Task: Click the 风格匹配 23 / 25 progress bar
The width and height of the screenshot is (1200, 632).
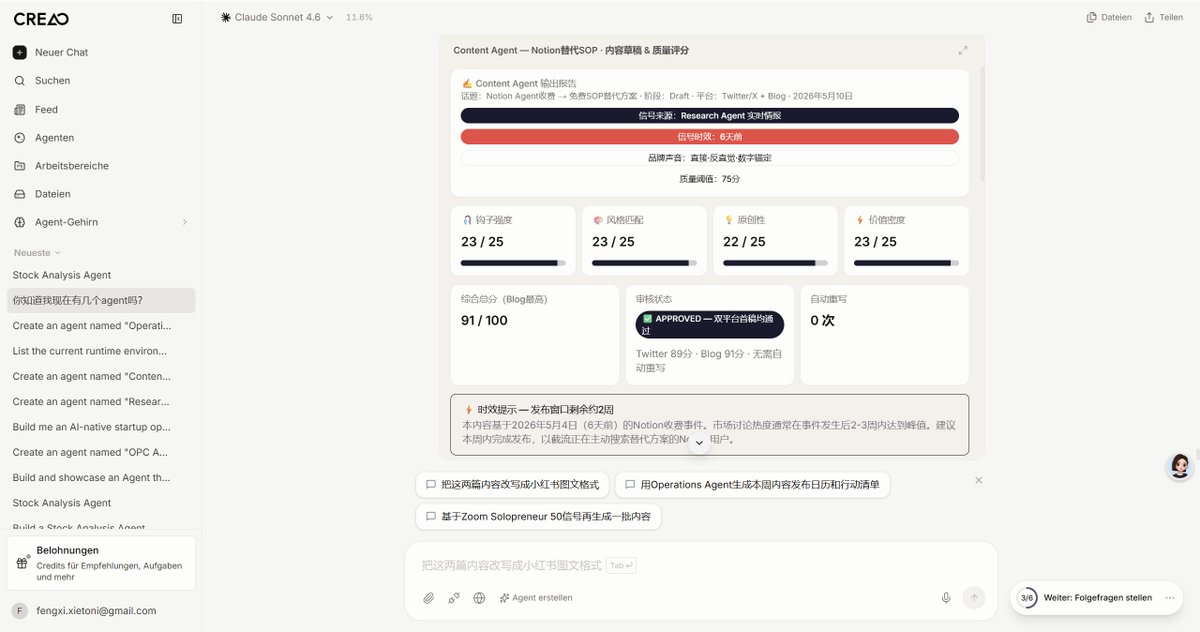Action: pos(644,263)
